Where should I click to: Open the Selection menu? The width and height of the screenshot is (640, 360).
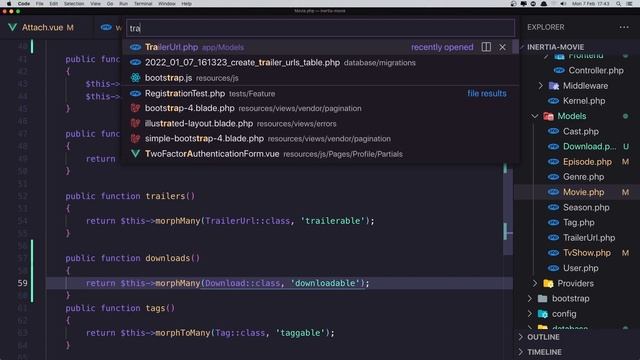tap(74, 4)
